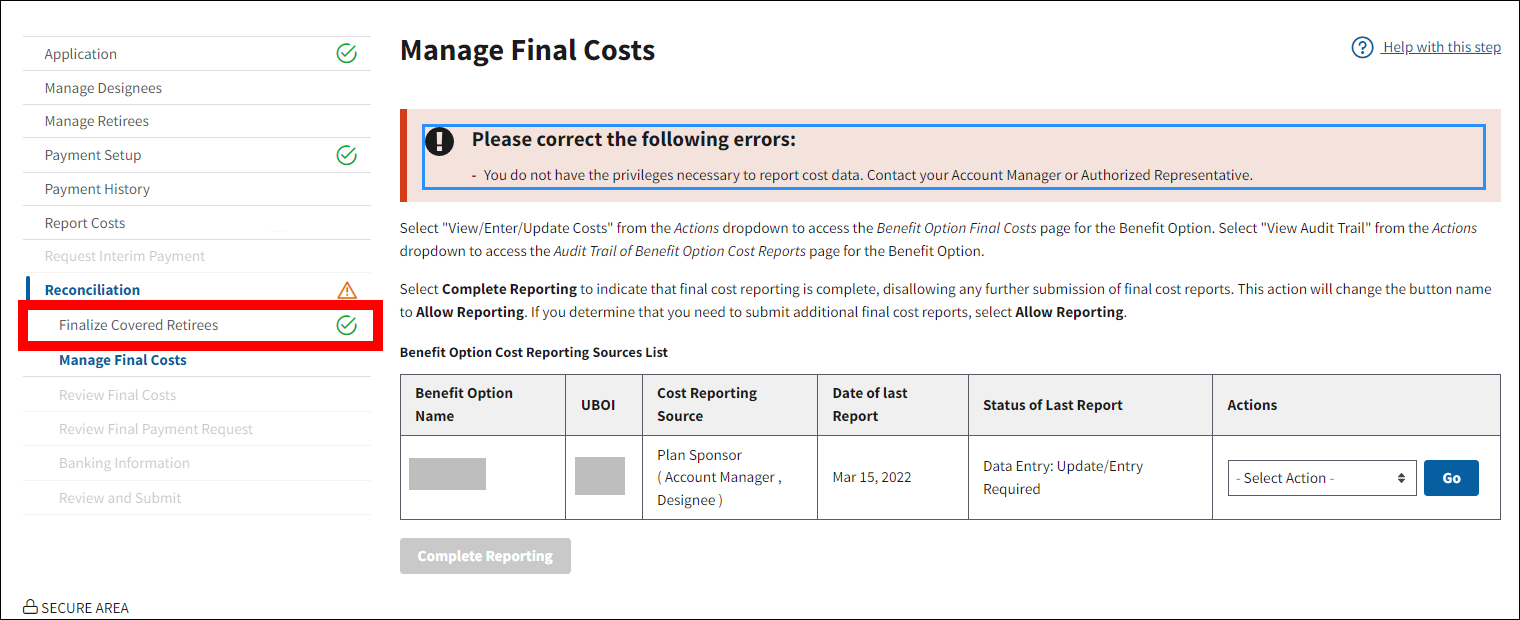Click the orange warning triangle beside Reconciliation

pos(347,290)
